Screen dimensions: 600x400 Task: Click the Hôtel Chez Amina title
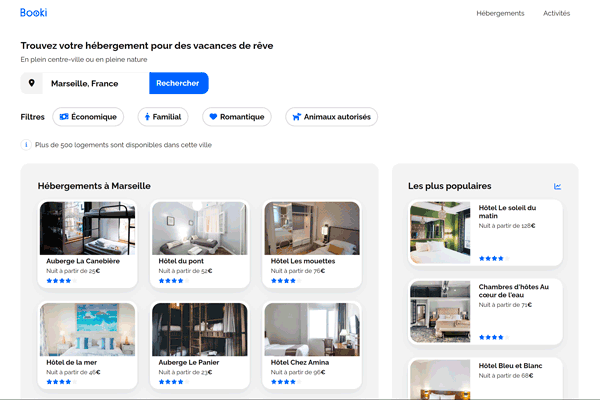coord(300,362)
